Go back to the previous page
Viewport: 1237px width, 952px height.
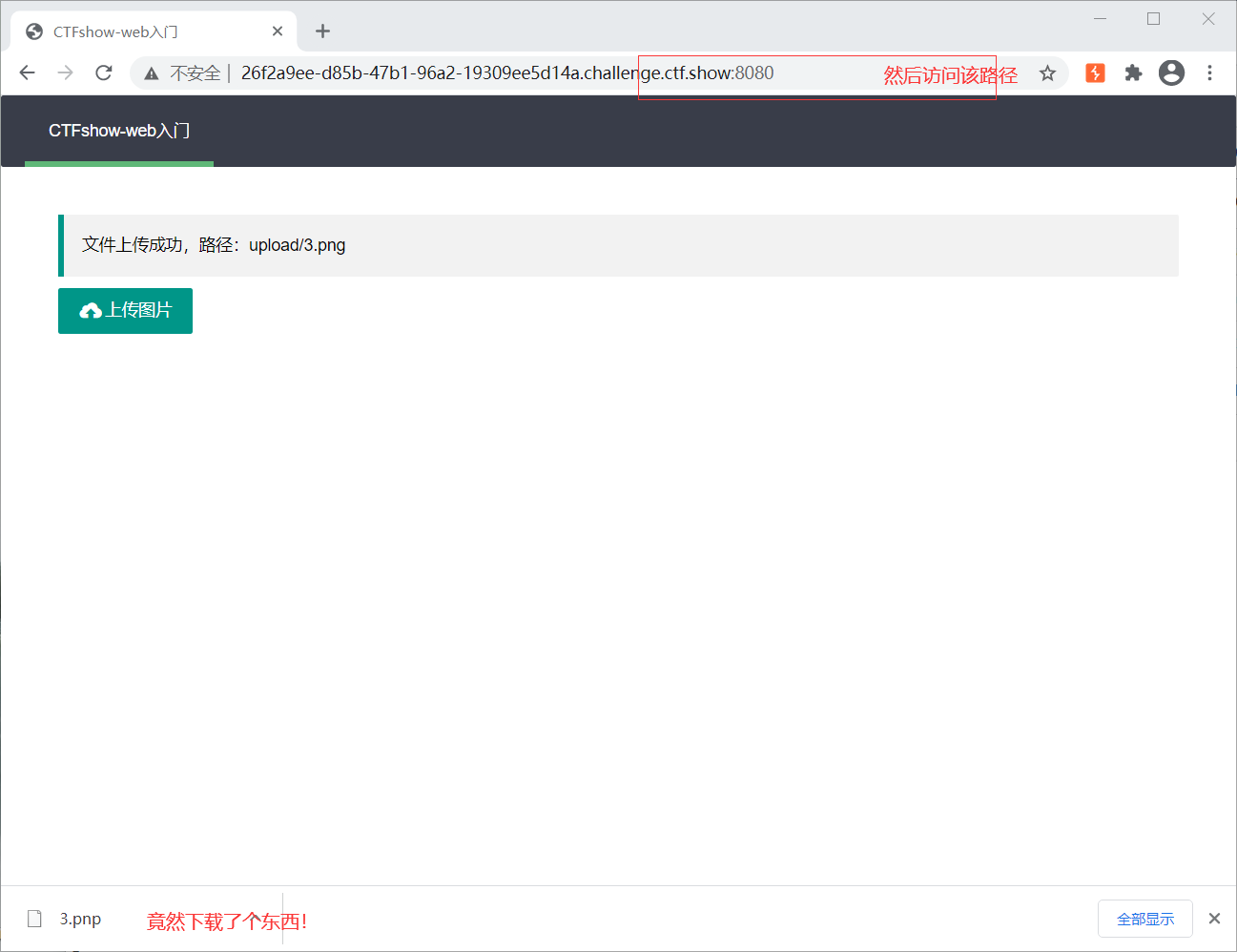click(x=27, y=72)
